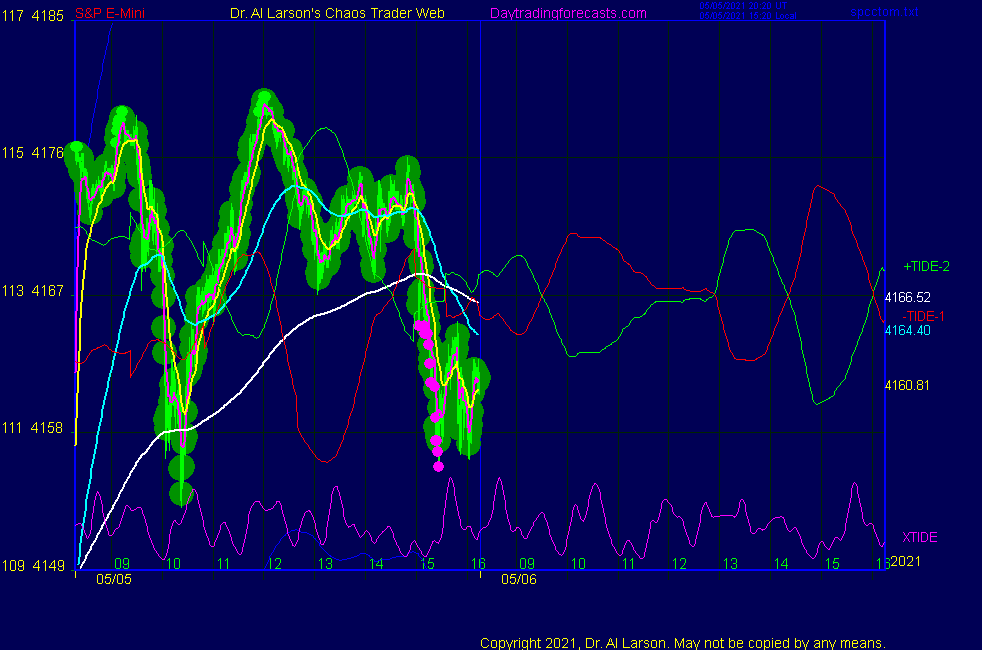Click the '115 4176' price axis label
Screen dimensions: 982x650
coord(33,153)
